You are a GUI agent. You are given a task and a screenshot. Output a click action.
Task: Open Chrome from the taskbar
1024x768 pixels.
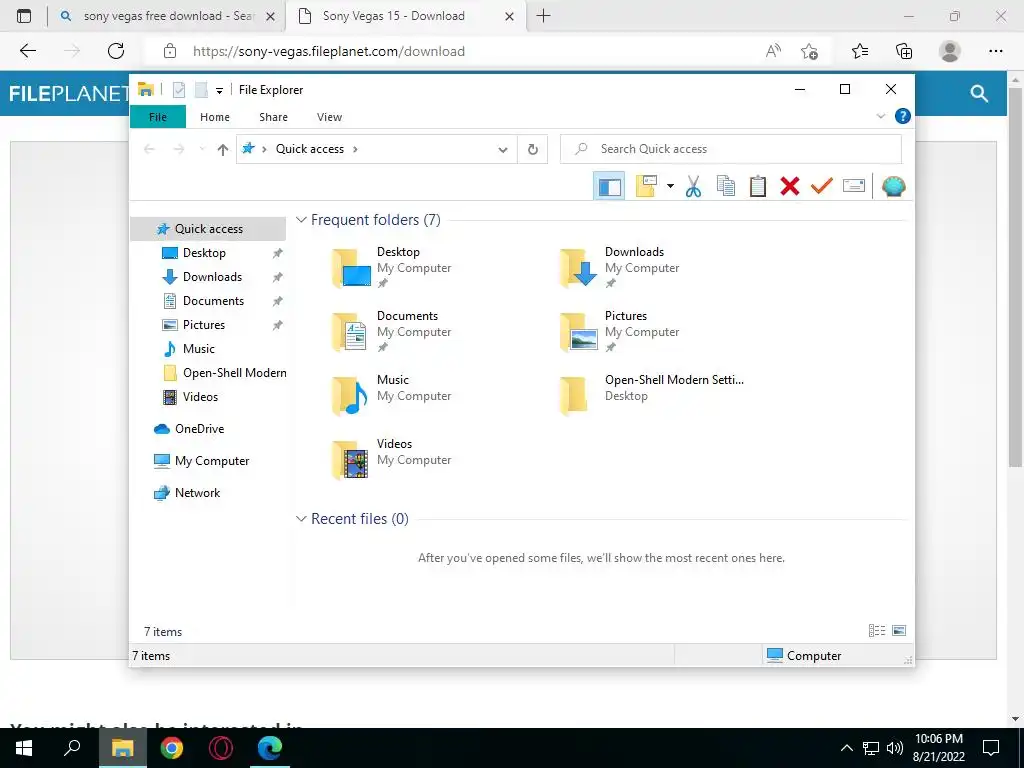point(172,748)
